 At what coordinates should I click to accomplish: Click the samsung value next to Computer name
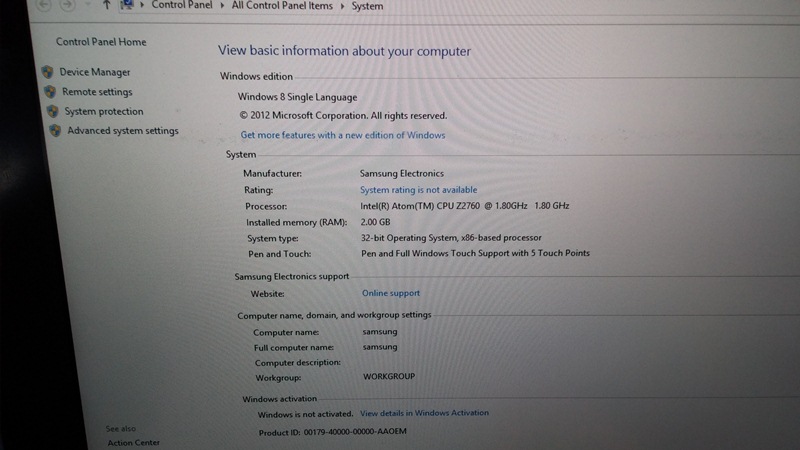point(380,332)
